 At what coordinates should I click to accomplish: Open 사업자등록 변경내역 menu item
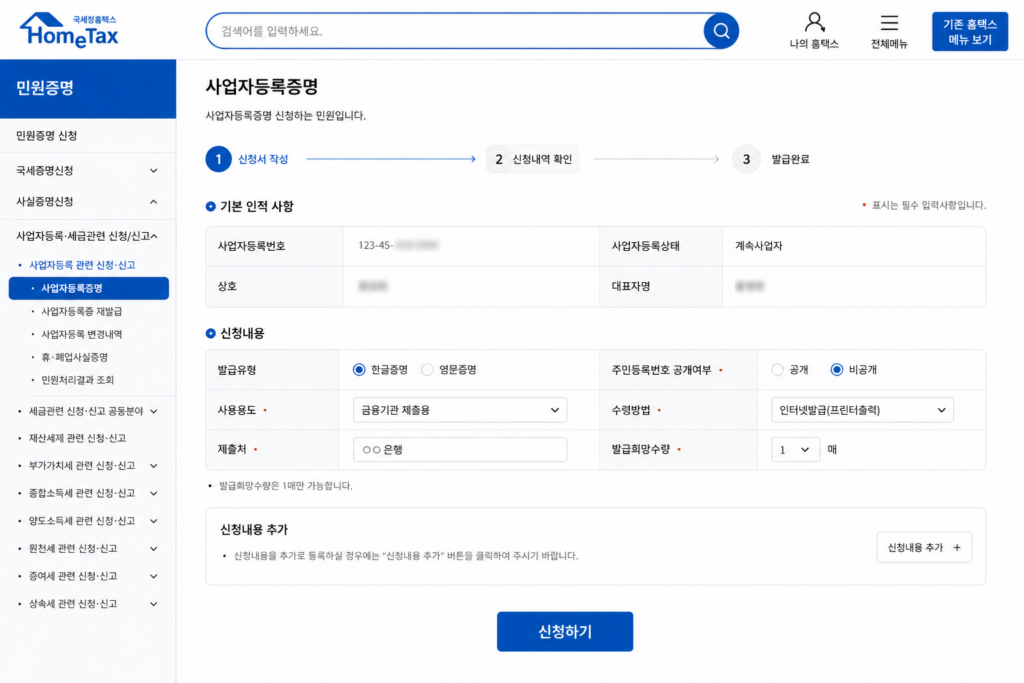(x=82, y=334)
